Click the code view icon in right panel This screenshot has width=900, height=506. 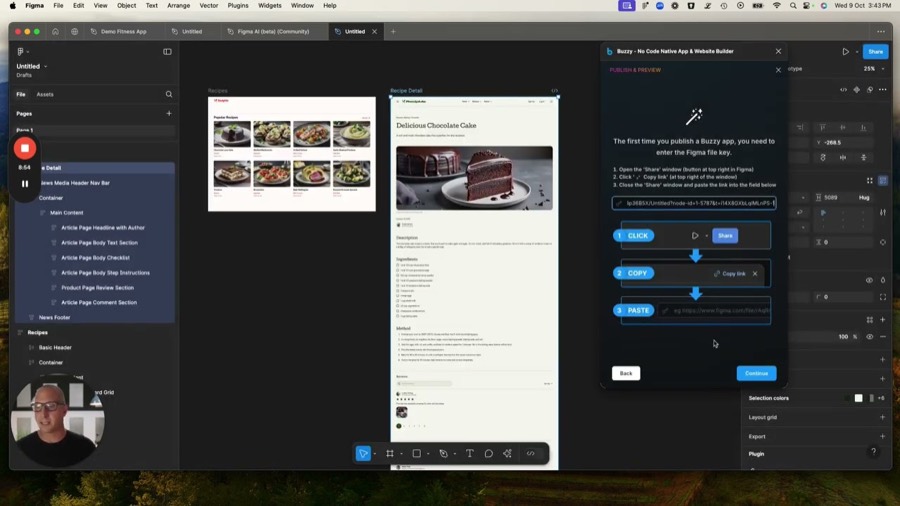tap(843, 89)
